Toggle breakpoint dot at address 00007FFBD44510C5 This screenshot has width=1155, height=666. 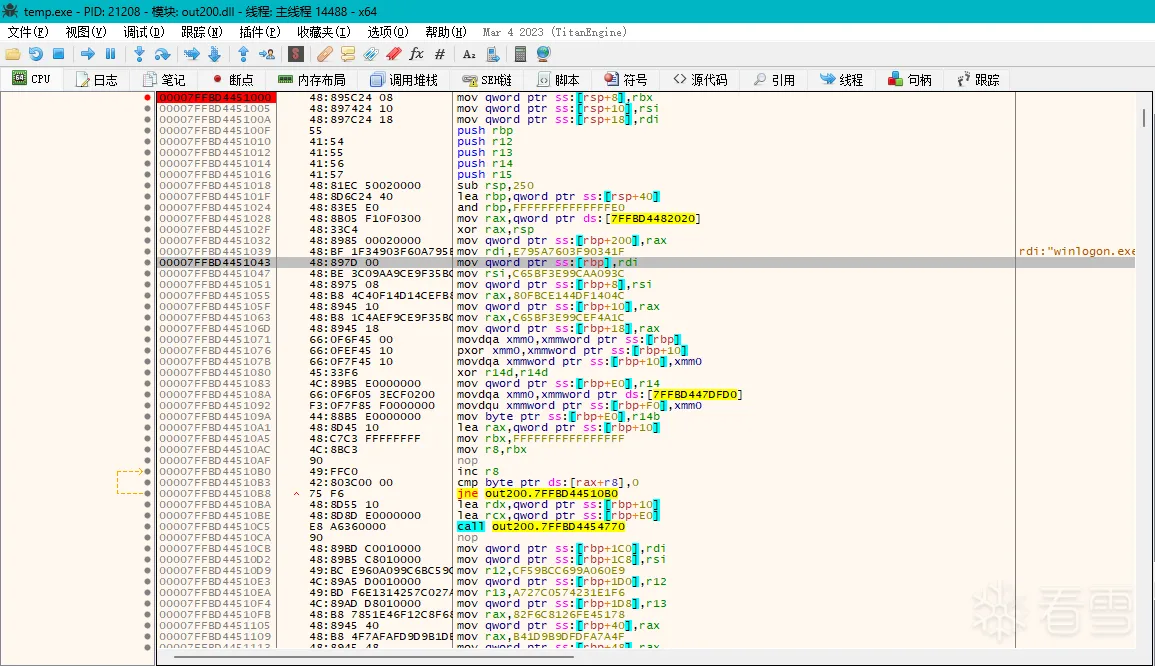pos(148,526)
